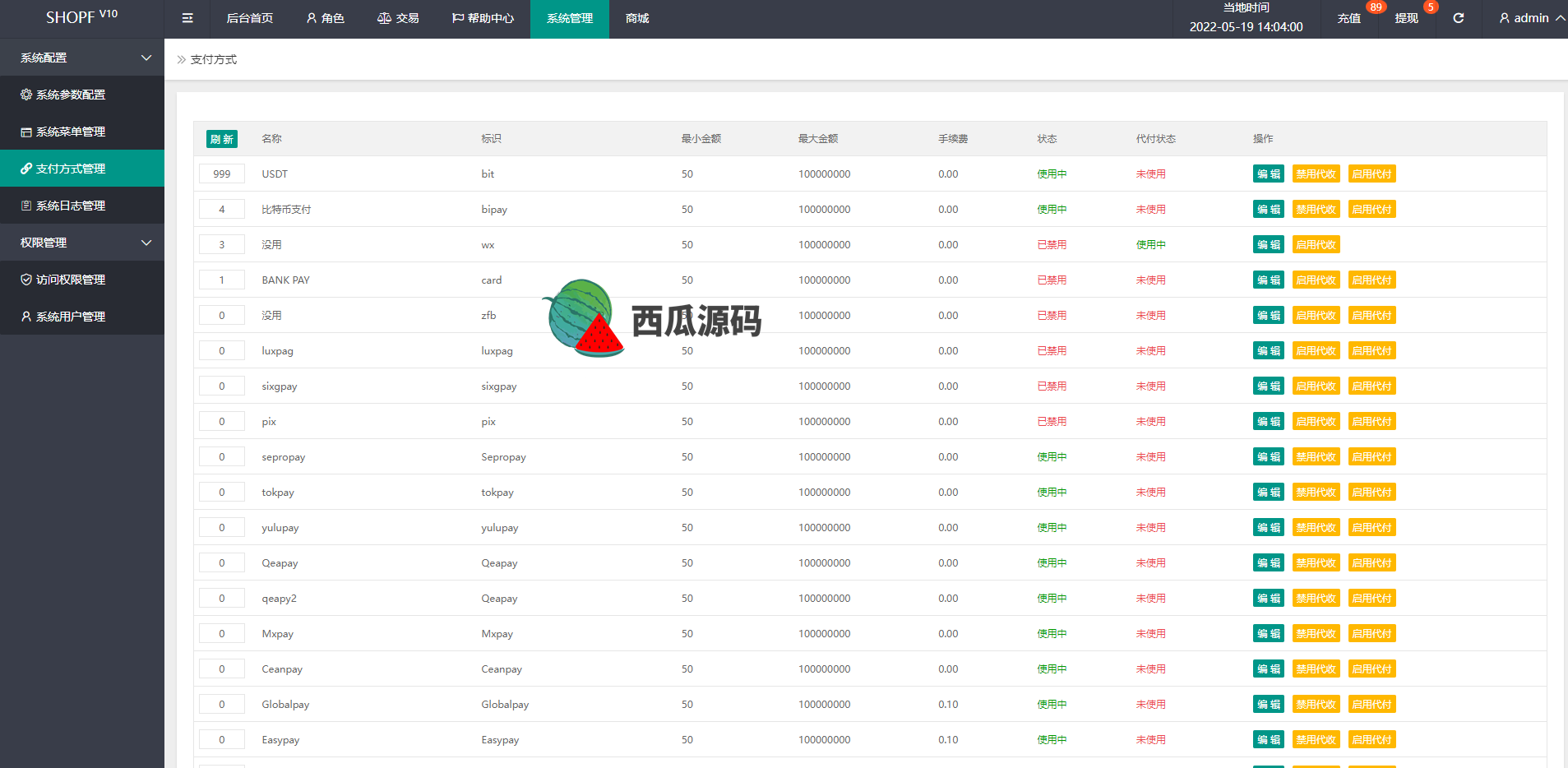Edit the luxpag payment method
This screenshot has height=768, width=1568.
click(1269, 351)
